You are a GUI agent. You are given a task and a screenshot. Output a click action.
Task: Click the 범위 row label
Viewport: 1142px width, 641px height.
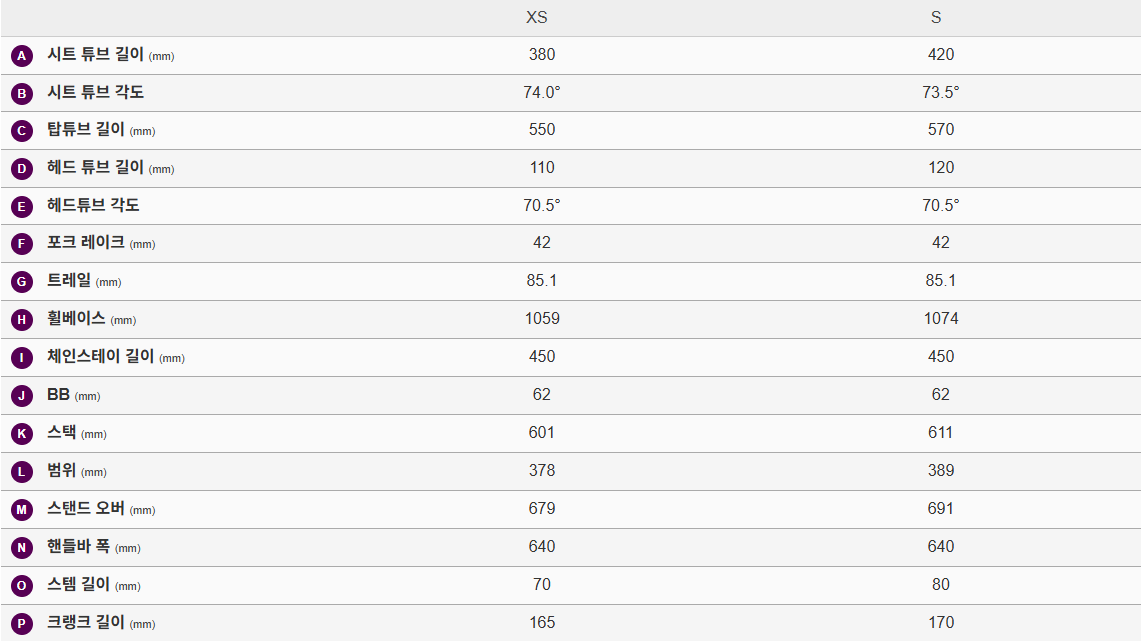[x=62, y=470]
